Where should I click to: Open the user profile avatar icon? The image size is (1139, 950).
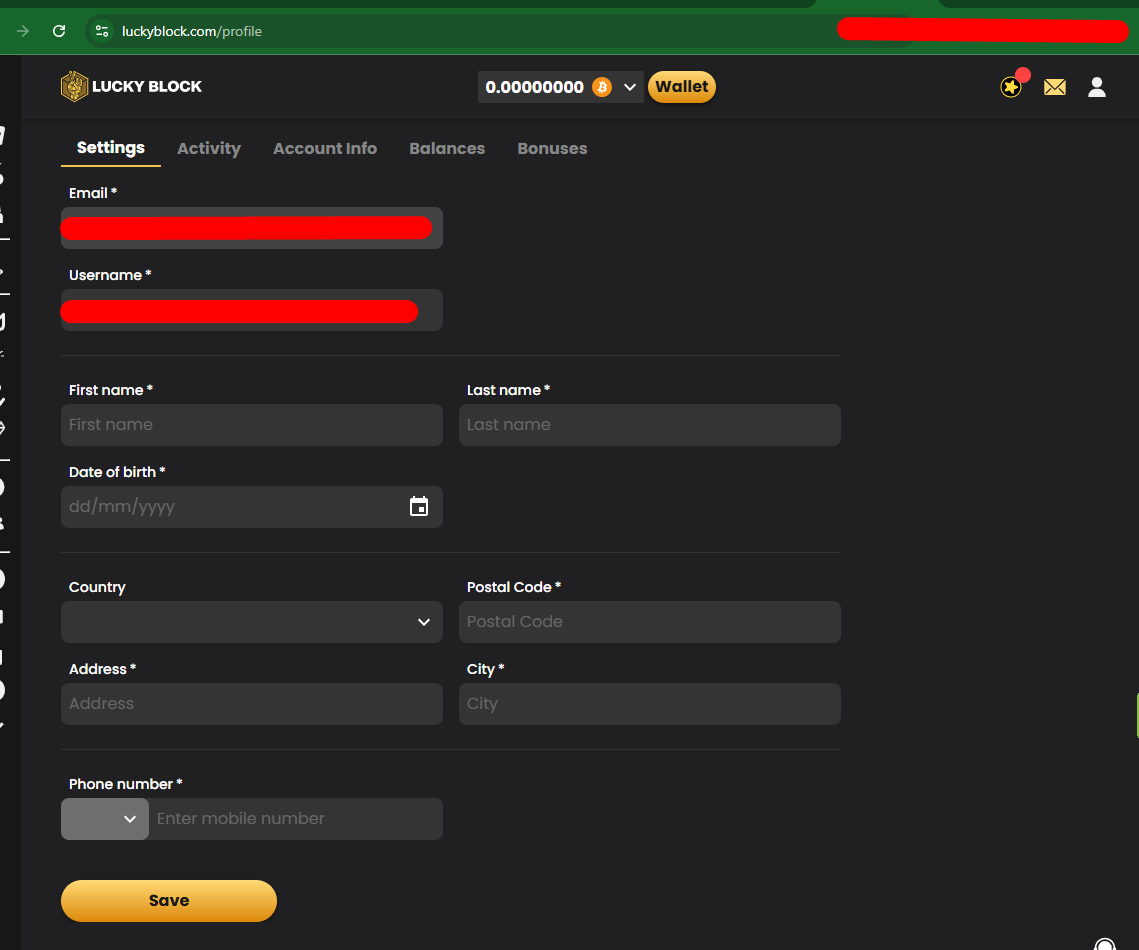tap(1096, 88)
